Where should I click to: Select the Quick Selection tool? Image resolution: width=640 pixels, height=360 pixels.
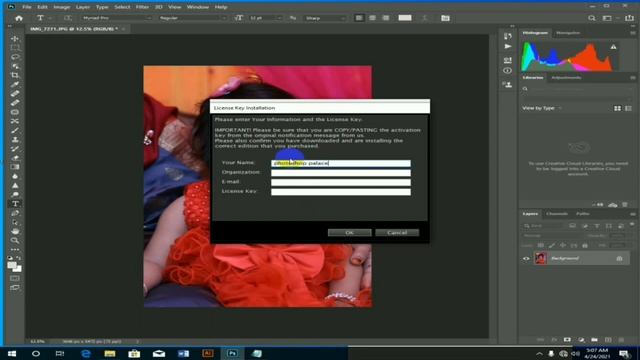(x=15, y=66)
